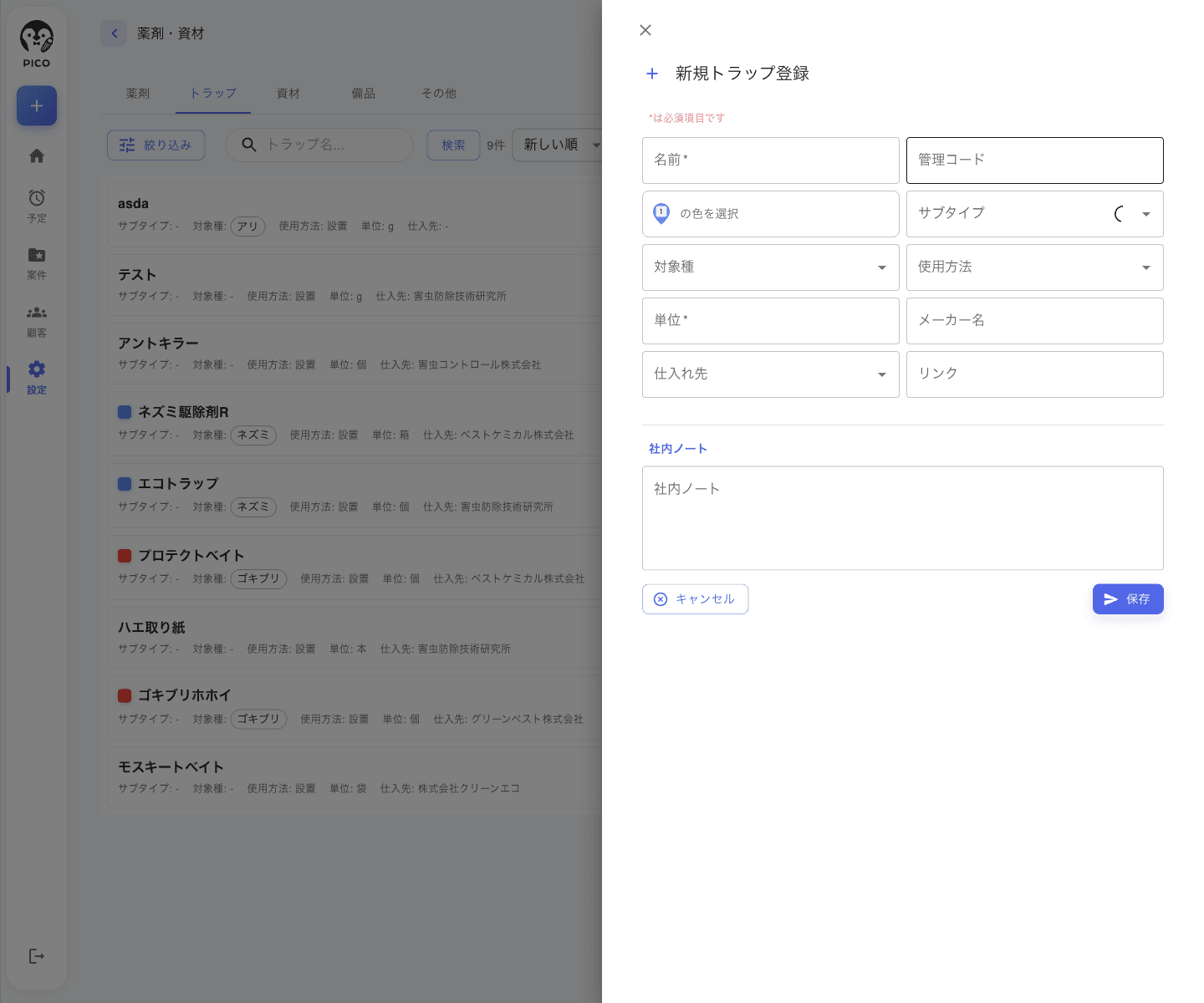Open the アントキラー list item
Image resolution: width=1204 pixels, height=1003 pixels.
(x=355, y=354)
